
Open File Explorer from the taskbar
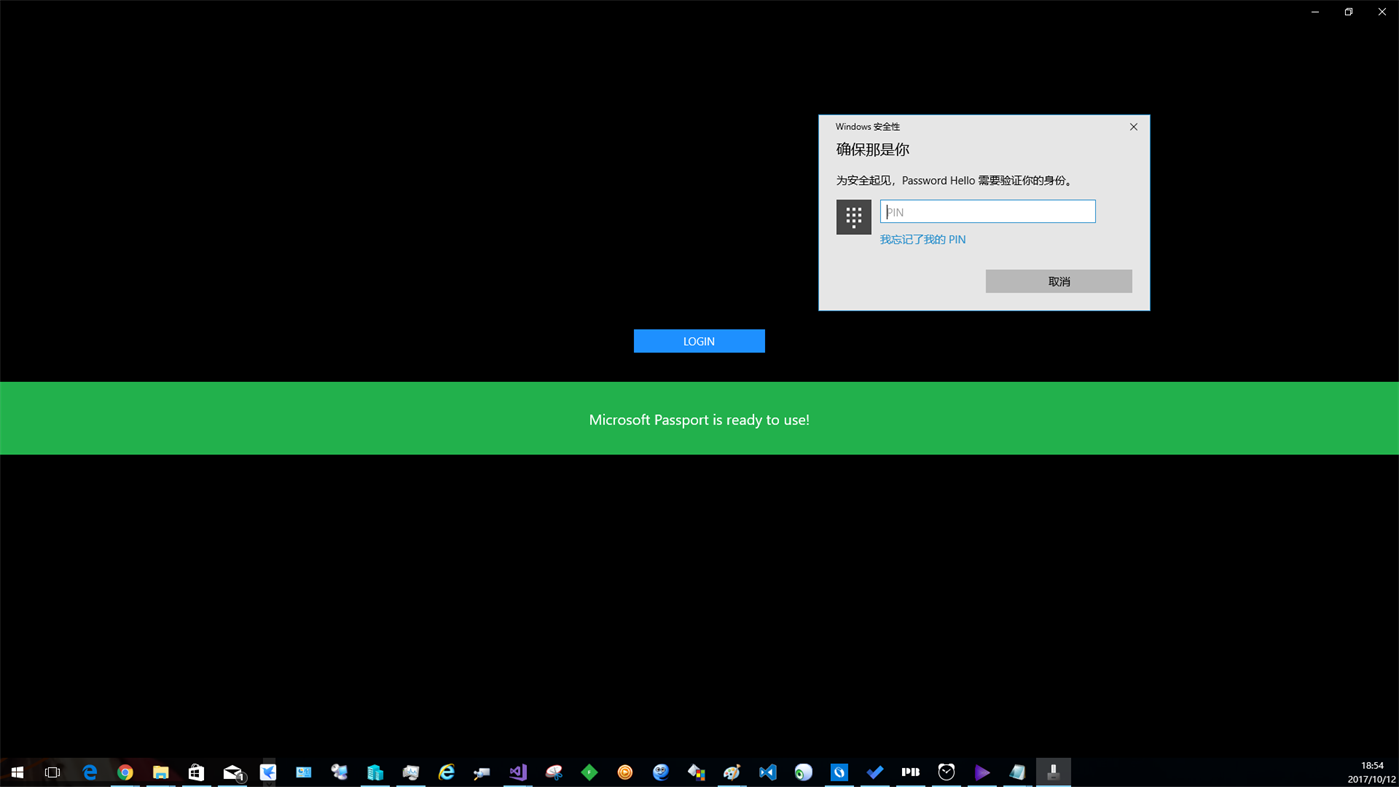tap(160, 772)
